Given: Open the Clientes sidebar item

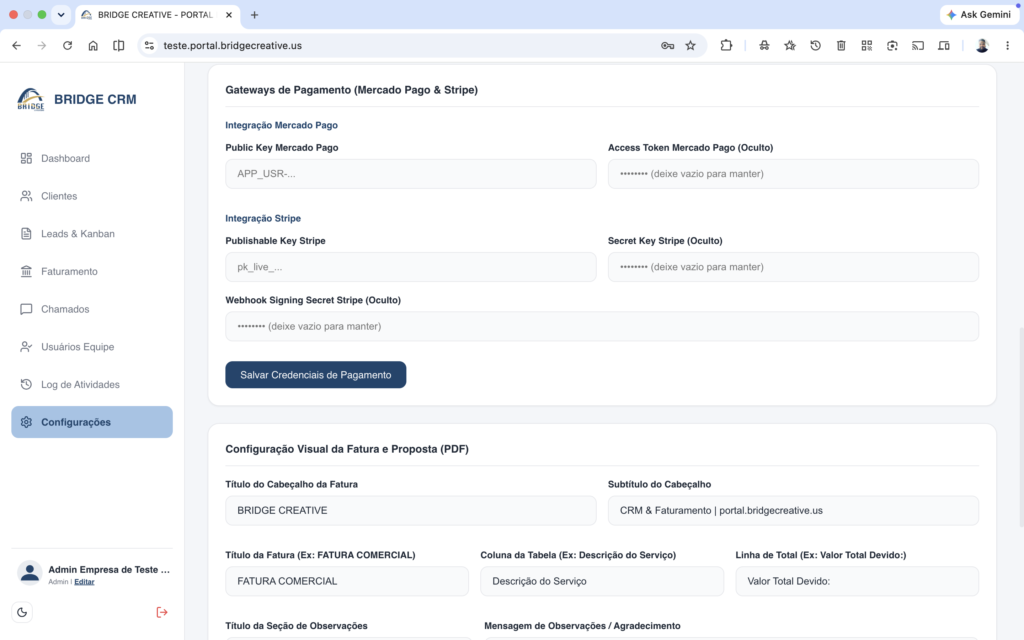Looking at the screenshot, I should click(92, 196).
